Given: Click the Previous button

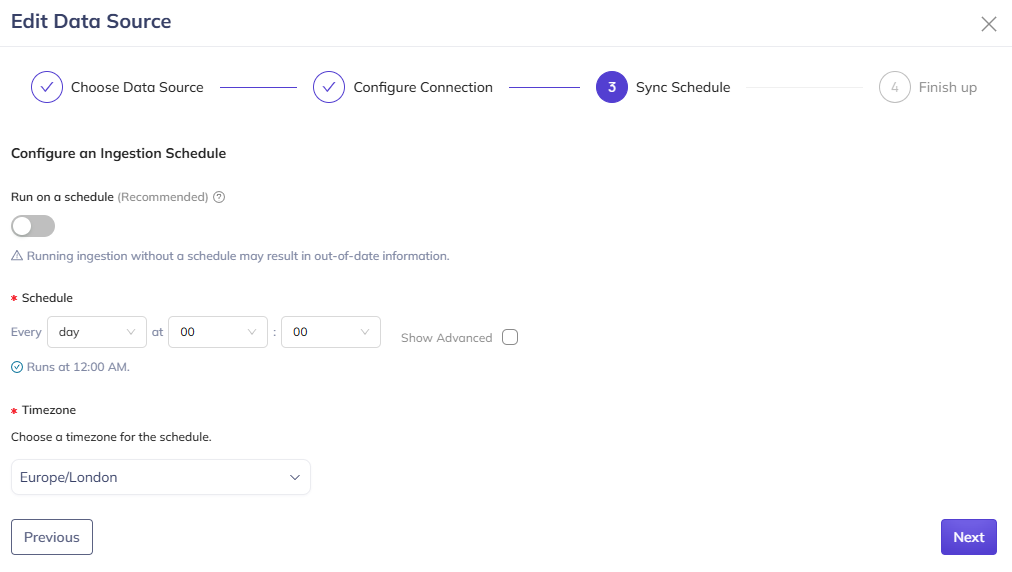Looking at the screenshot, I should pyautogui.click(x=52, y=537).
